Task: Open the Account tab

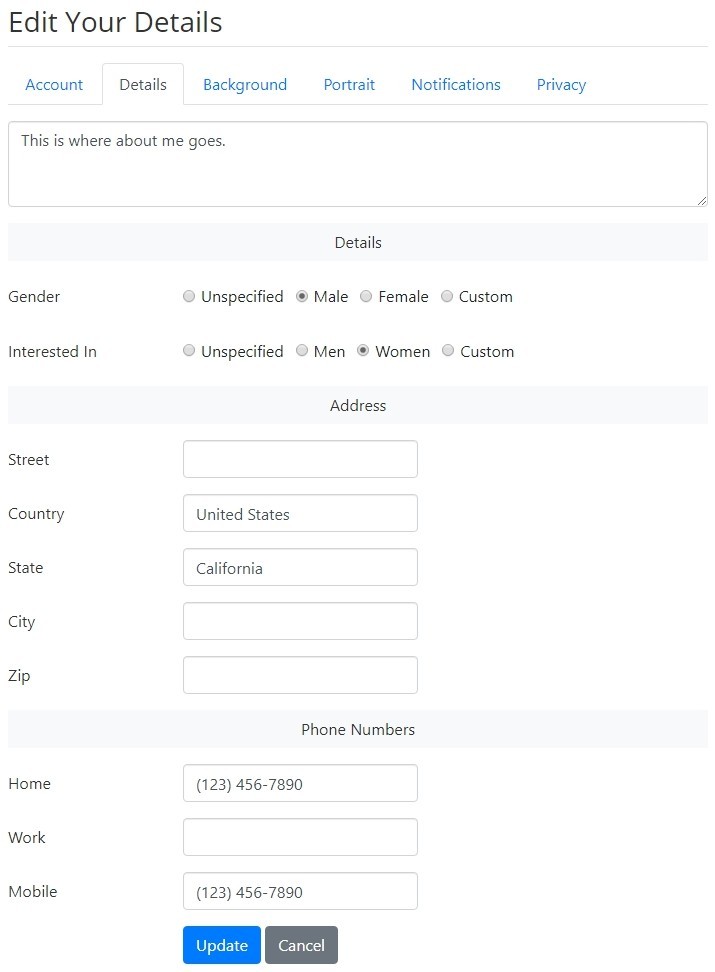Action: 54,84
